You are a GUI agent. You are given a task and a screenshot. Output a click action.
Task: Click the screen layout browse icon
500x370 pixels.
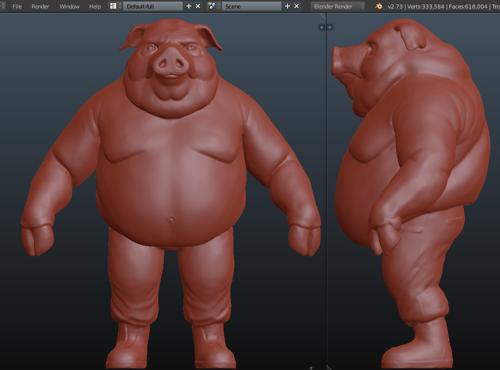pyautogui.click(x=114, y=6)
